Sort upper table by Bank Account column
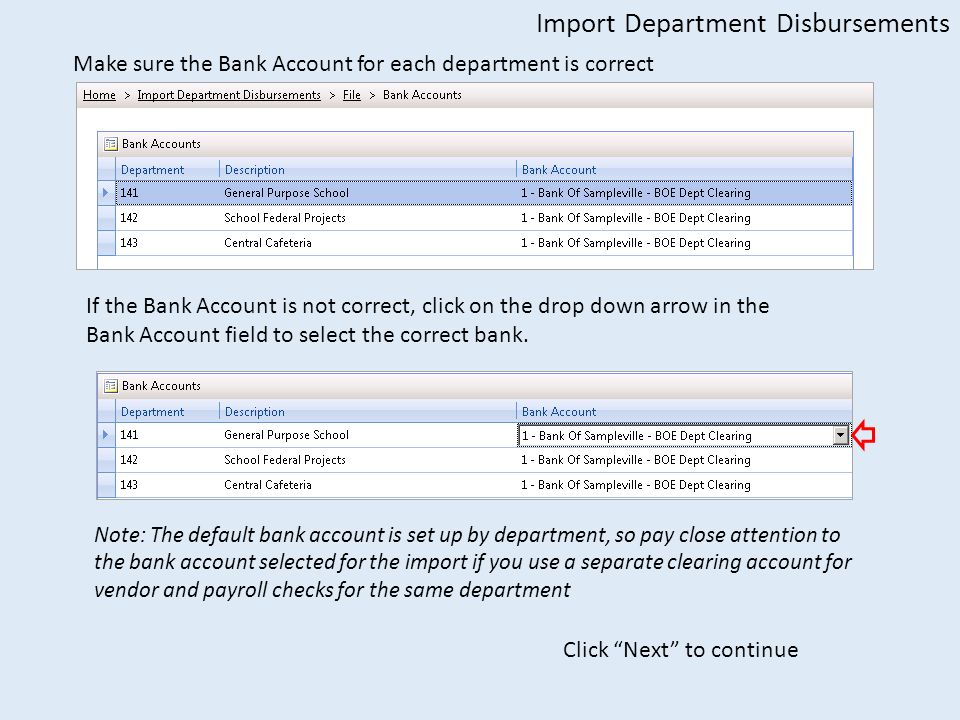 684,170
